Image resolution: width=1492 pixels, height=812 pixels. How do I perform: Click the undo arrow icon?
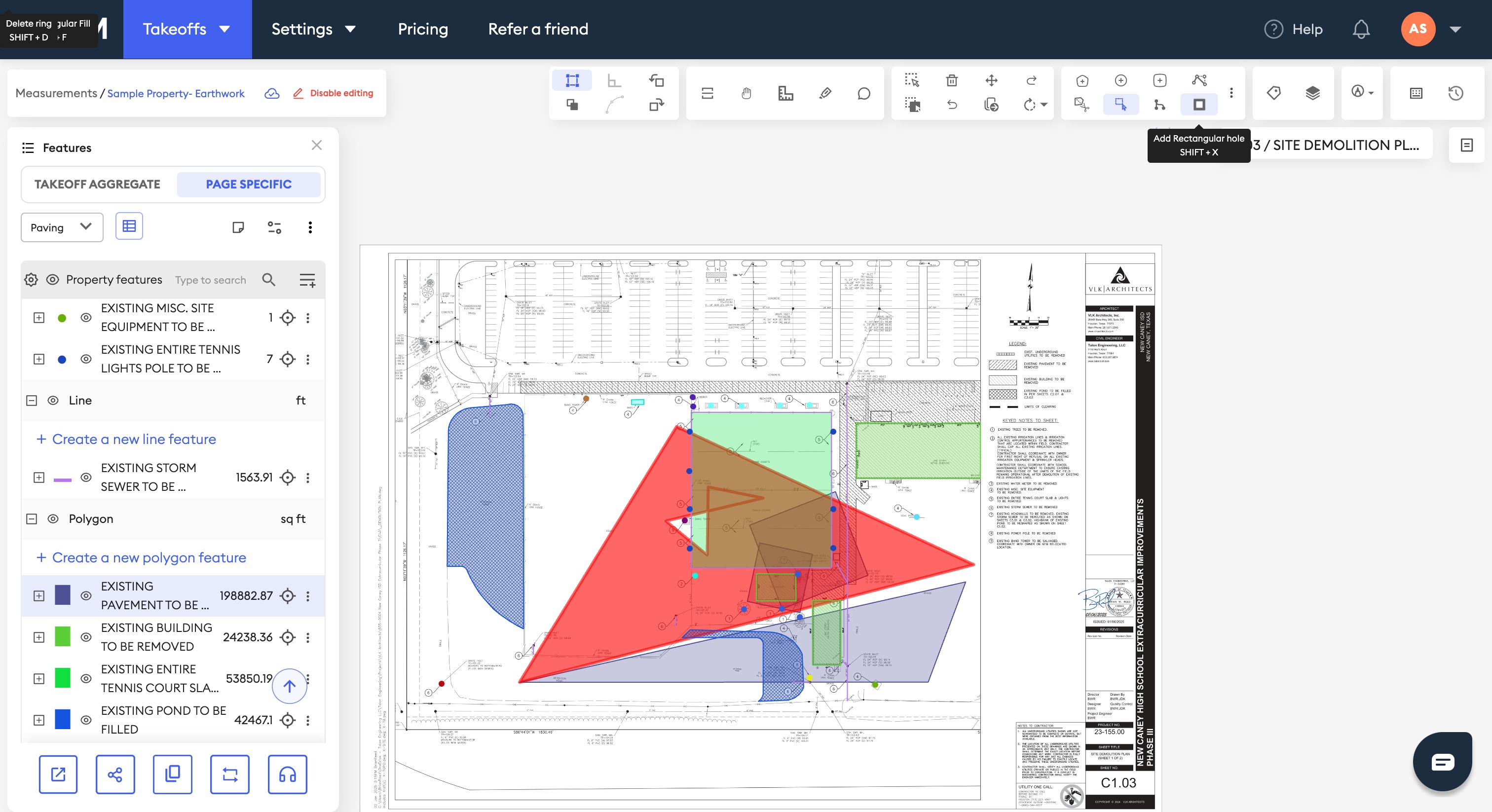click(952, 105)
